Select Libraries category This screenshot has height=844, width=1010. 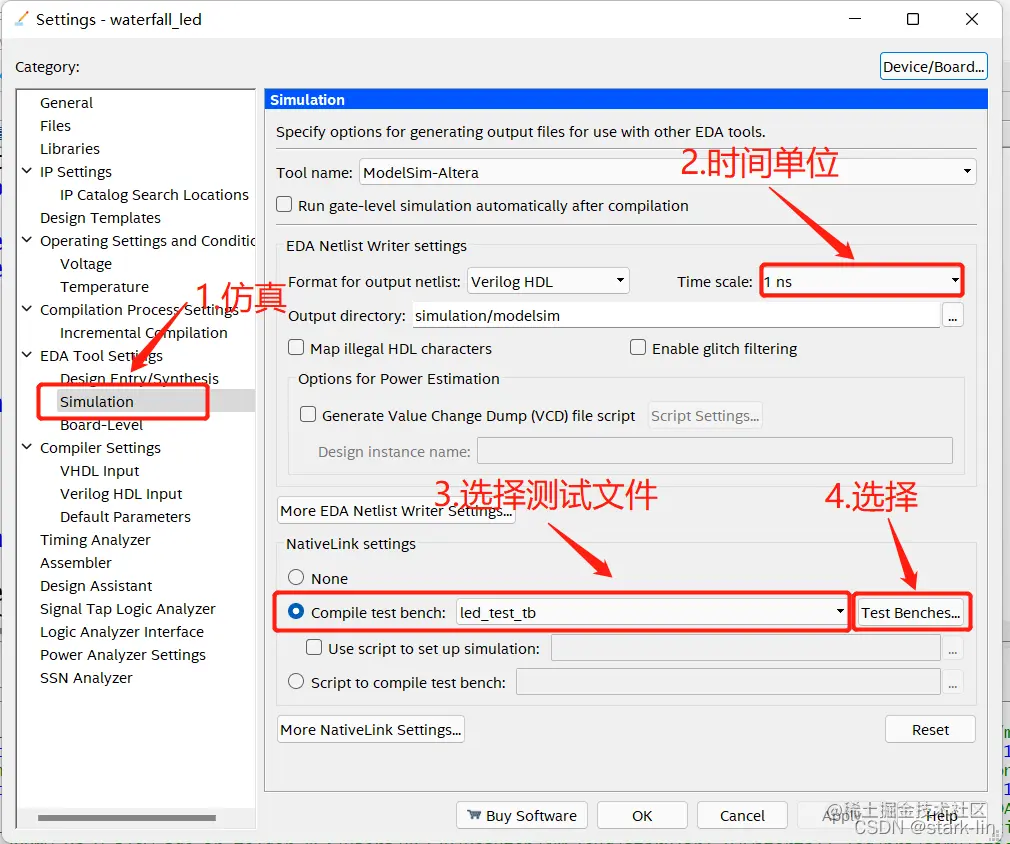[70, 149]
